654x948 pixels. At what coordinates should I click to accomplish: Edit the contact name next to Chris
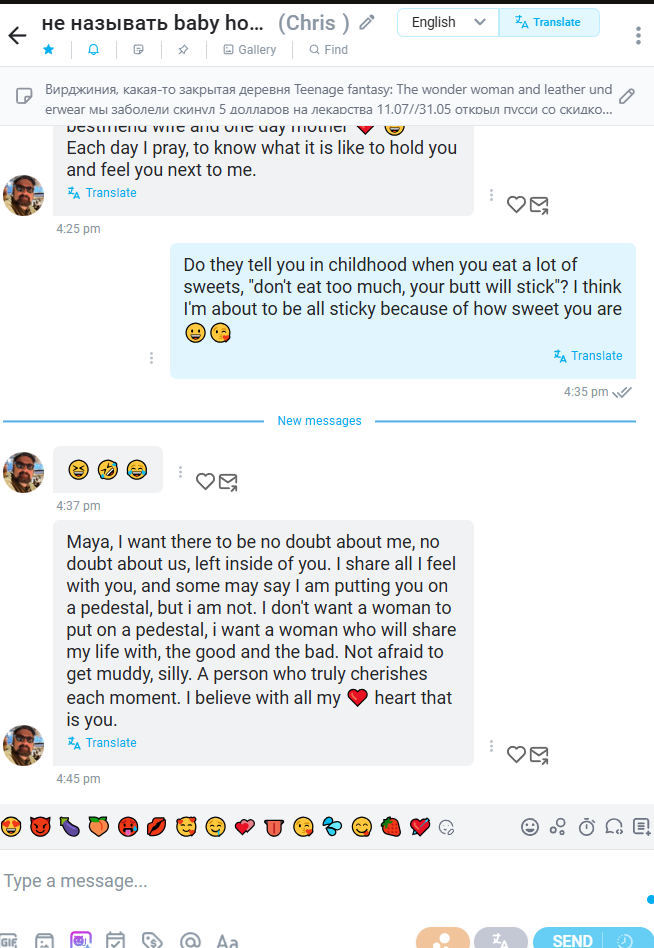(x=366, y=23)
